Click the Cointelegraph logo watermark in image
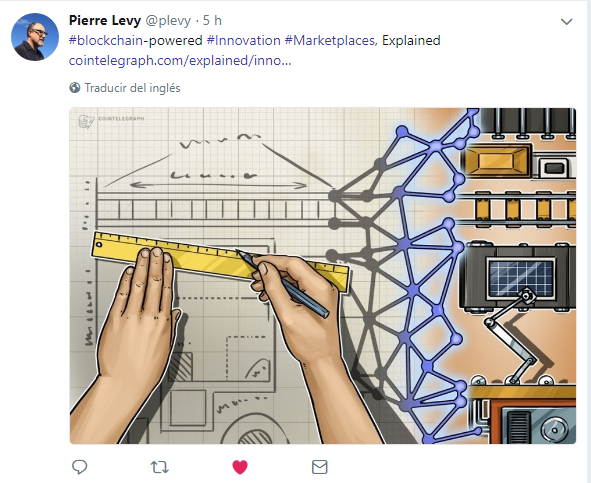 coord(112,121)
